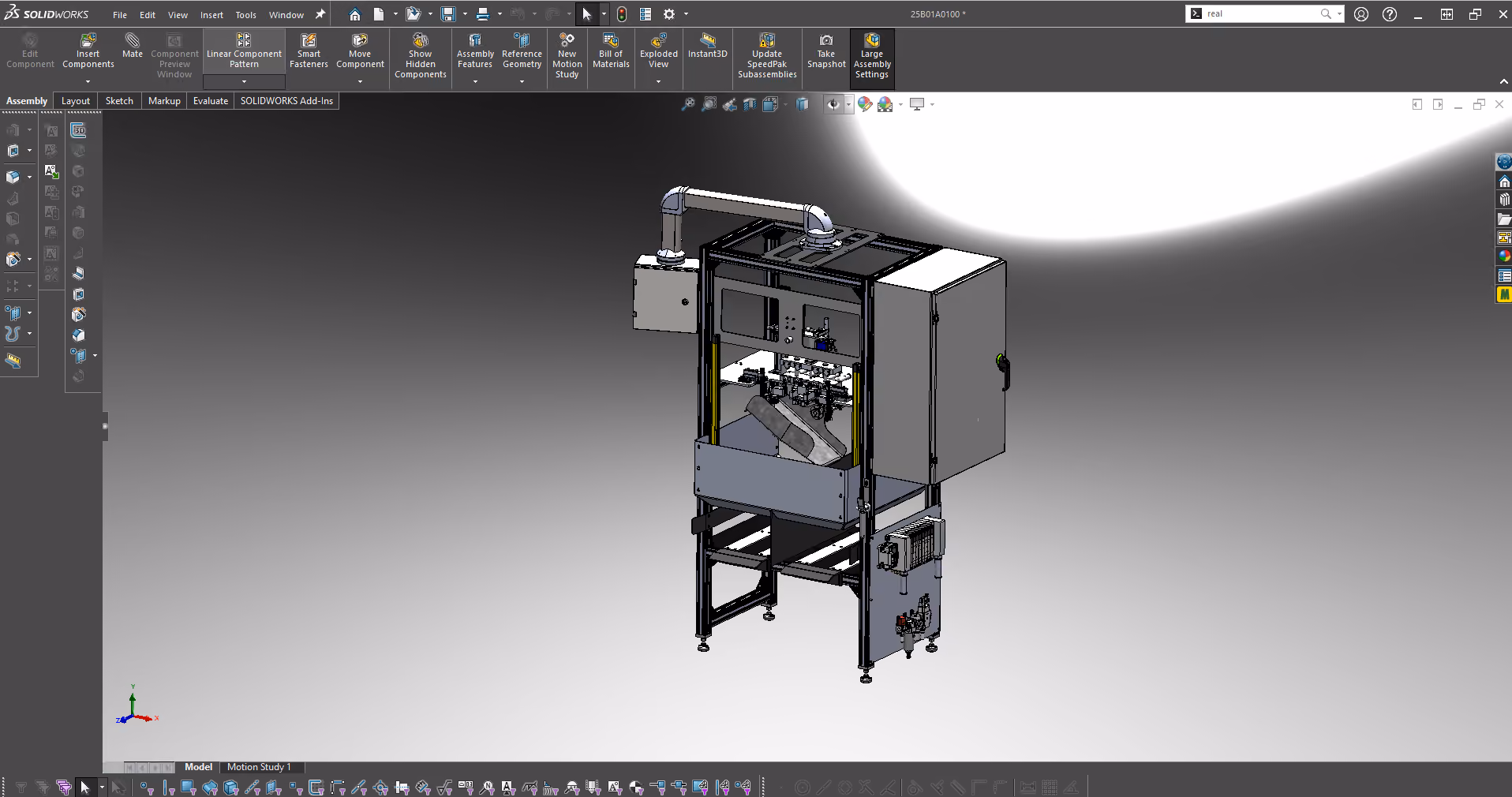Image resolution: width=1512 pixels, height=797 pixels.
Task: Click the Measure ruler icon in left toolbar
Action: 13,361
